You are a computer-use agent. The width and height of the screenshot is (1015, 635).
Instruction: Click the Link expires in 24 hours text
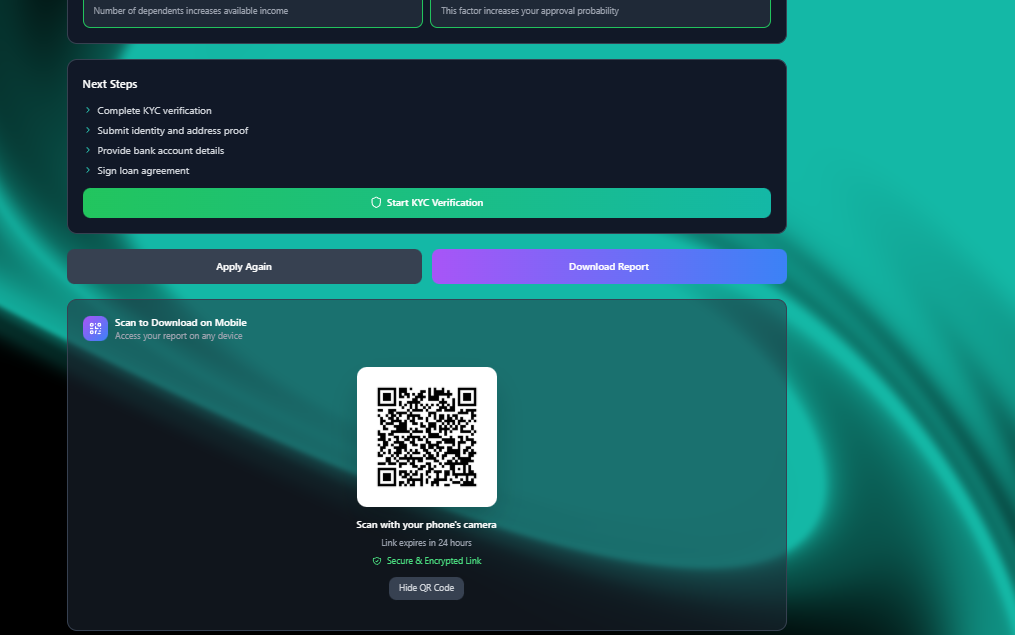tap(426, 543)
